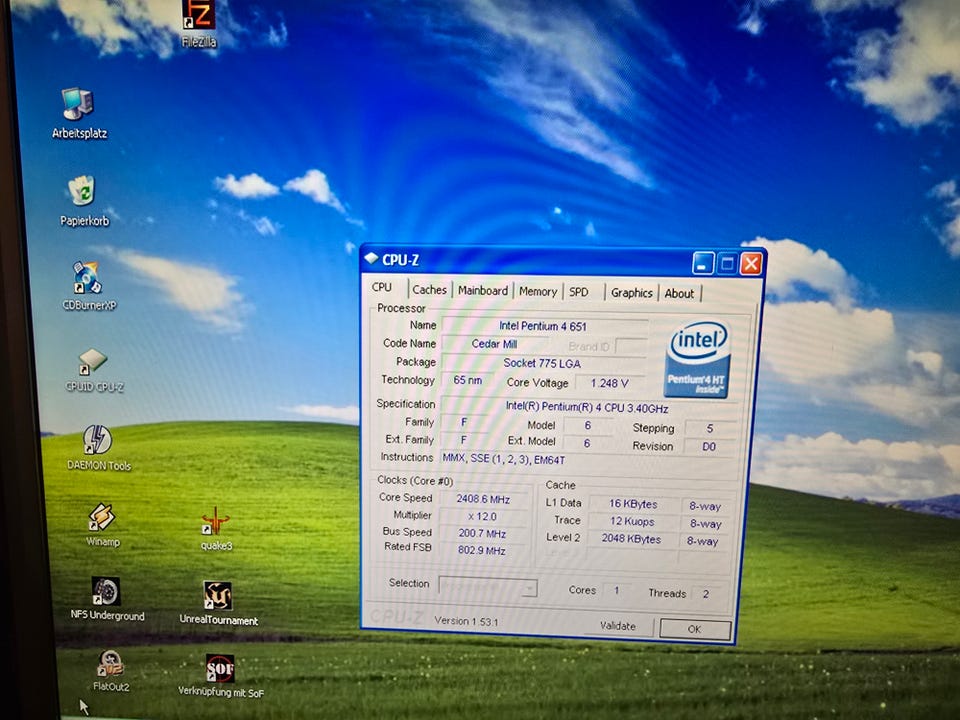
Task: Open the About tab
Action: coord(680,294)
